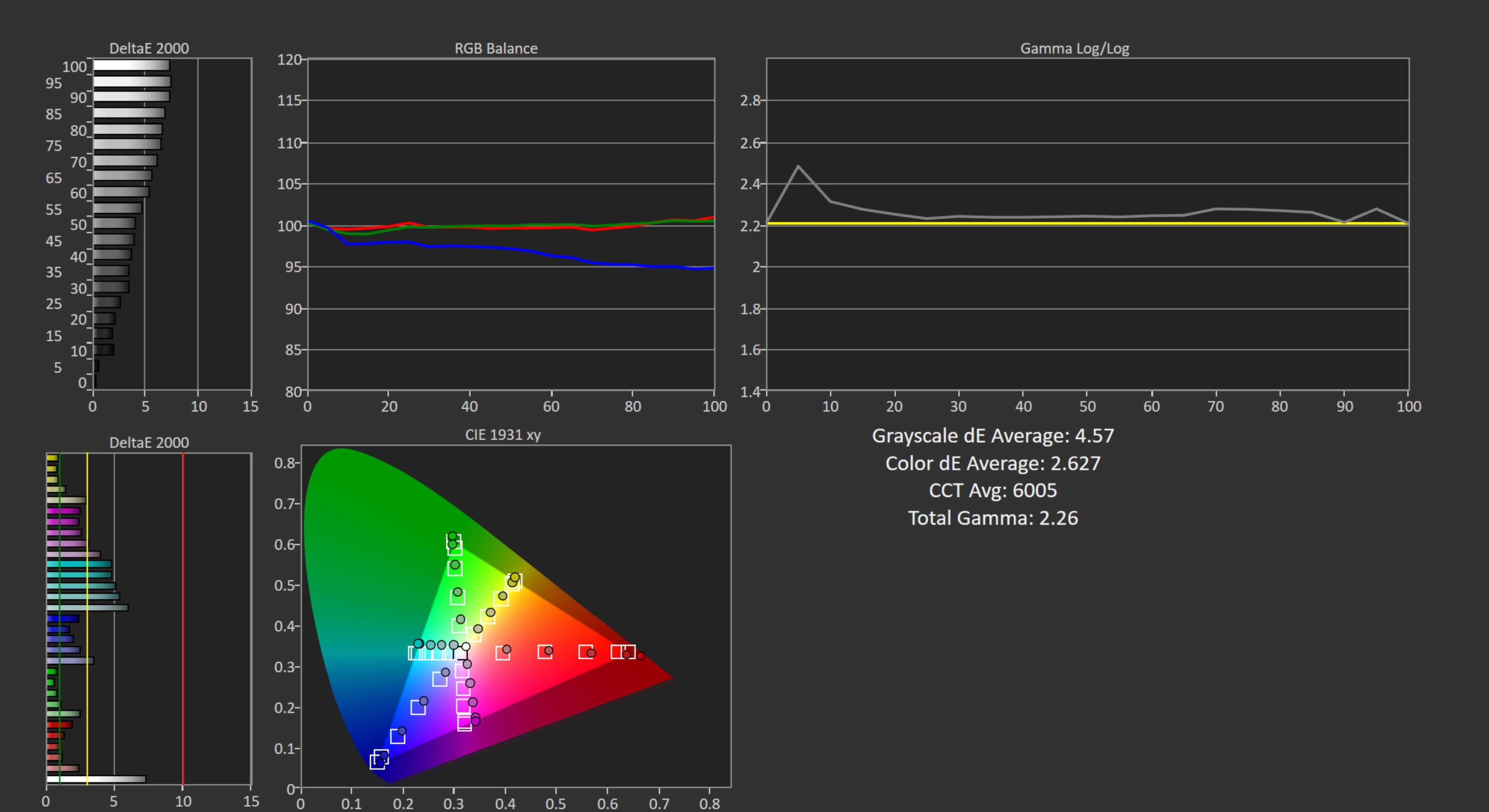Click the Total Gamma 2.26 text
This screenshot has width=1489, height=812.
(993, 518)
